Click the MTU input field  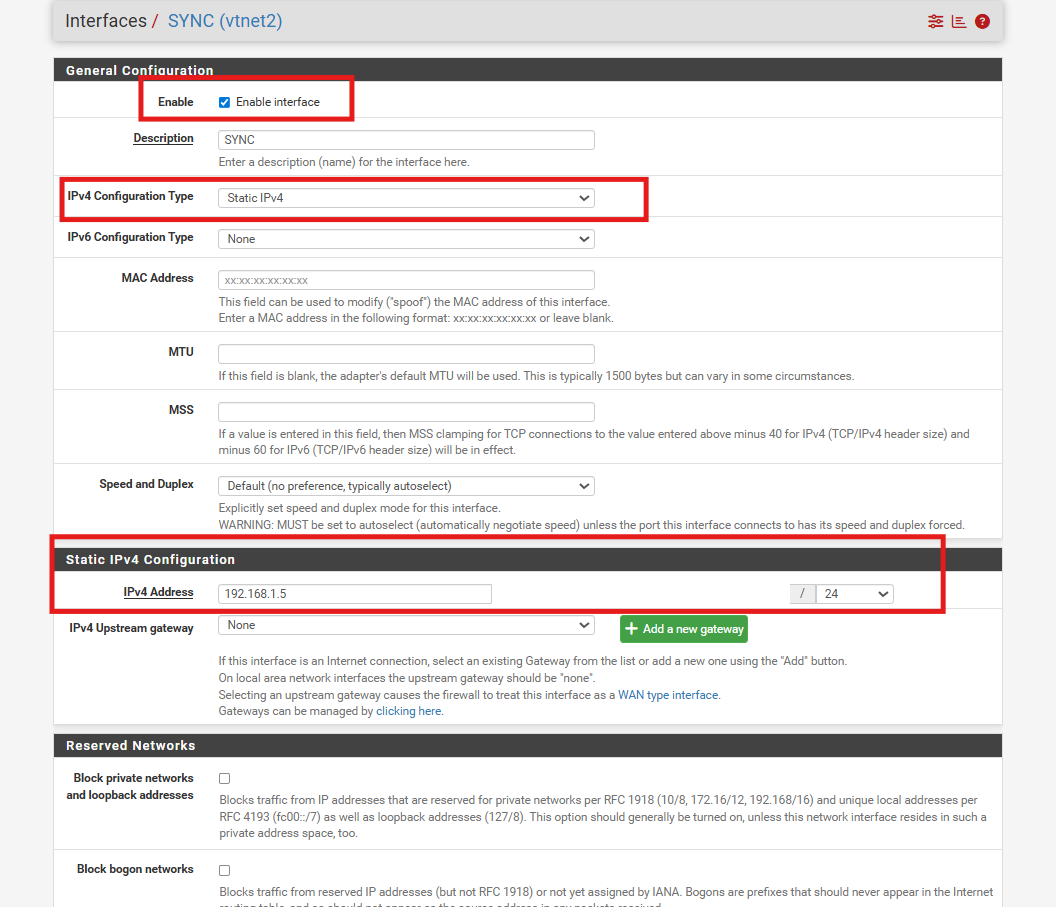[x=406, y=354]
